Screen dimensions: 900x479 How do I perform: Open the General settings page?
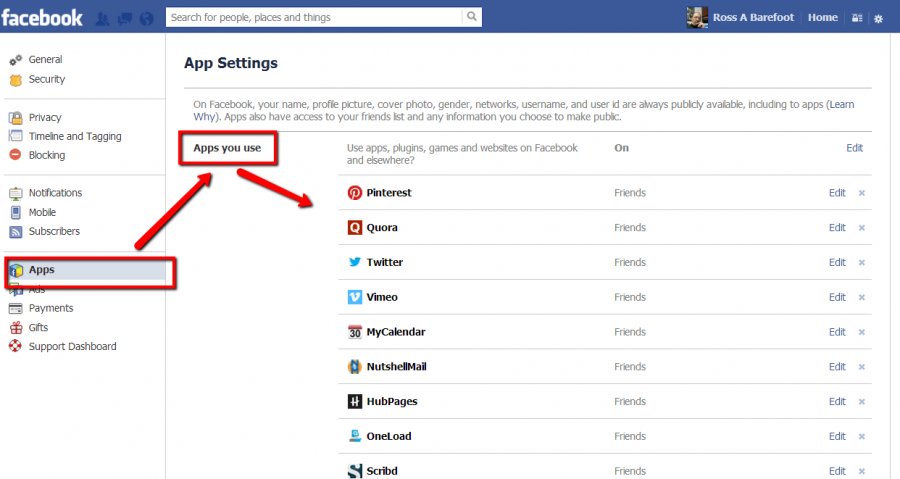coord(45,60)
